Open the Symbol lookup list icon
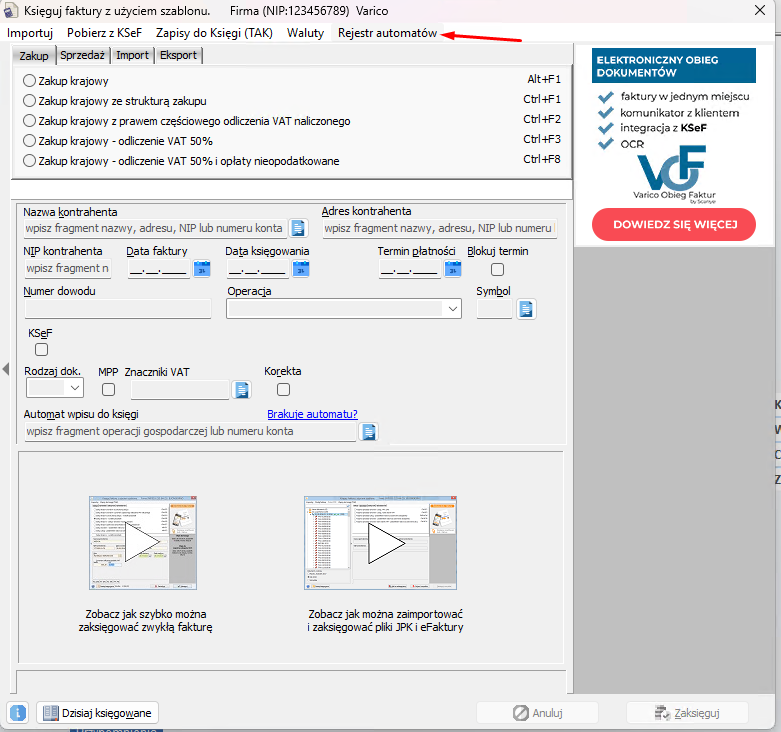781x732 pixels. coord(526,309)
